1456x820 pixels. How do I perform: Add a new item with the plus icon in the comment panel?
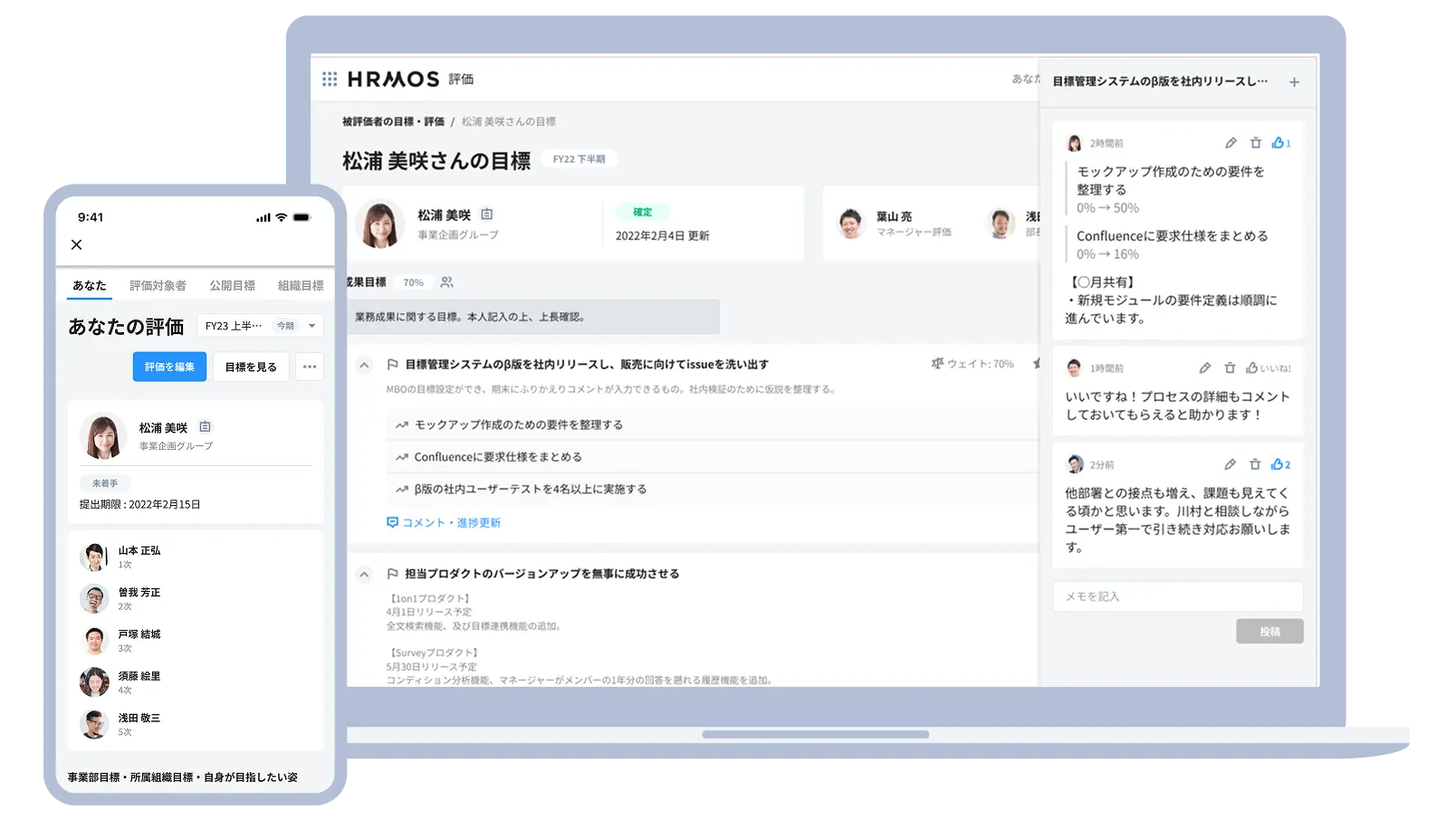click(x=1295, y=81)
